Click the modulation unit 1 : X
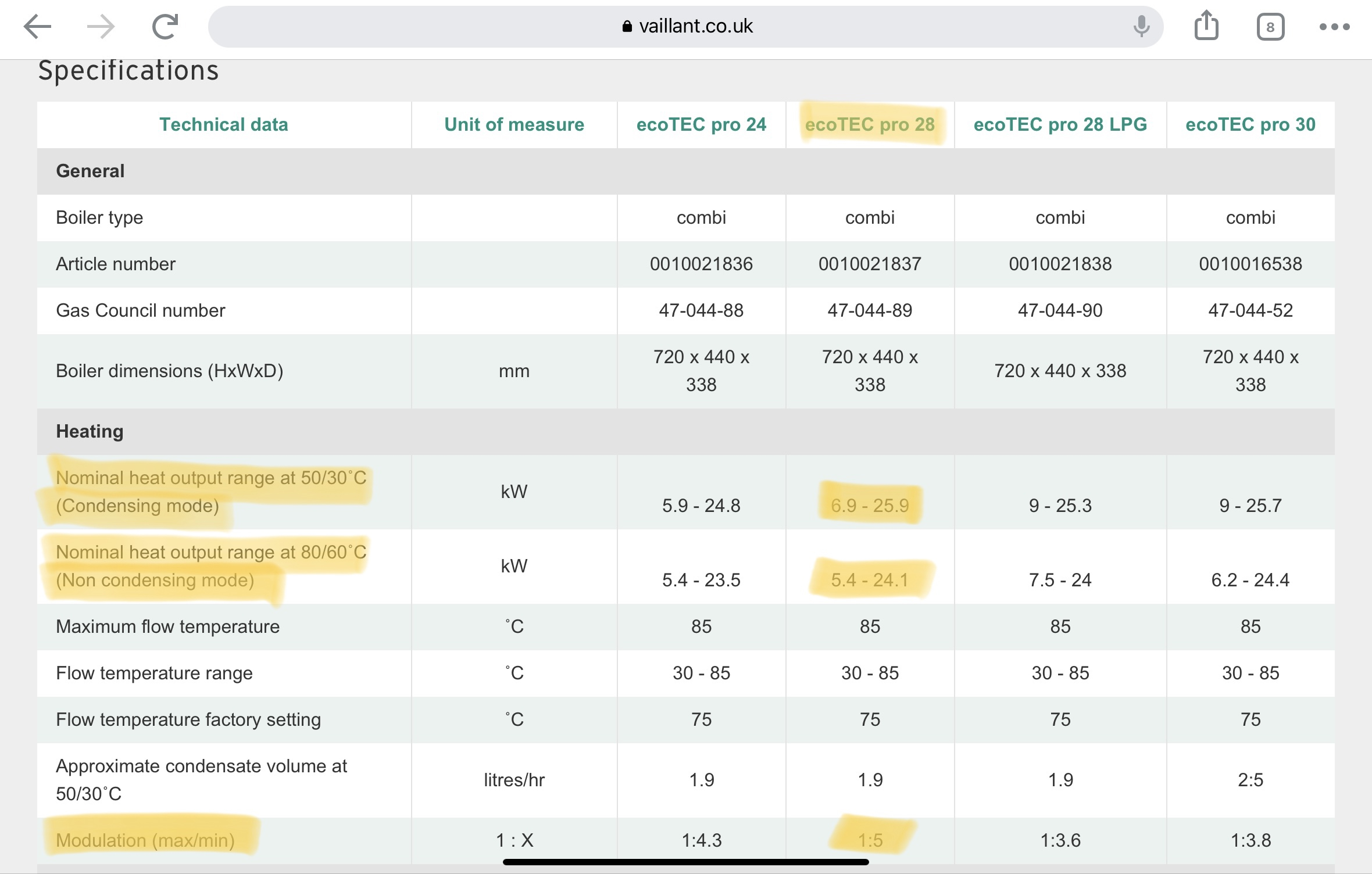 [514, 840]
